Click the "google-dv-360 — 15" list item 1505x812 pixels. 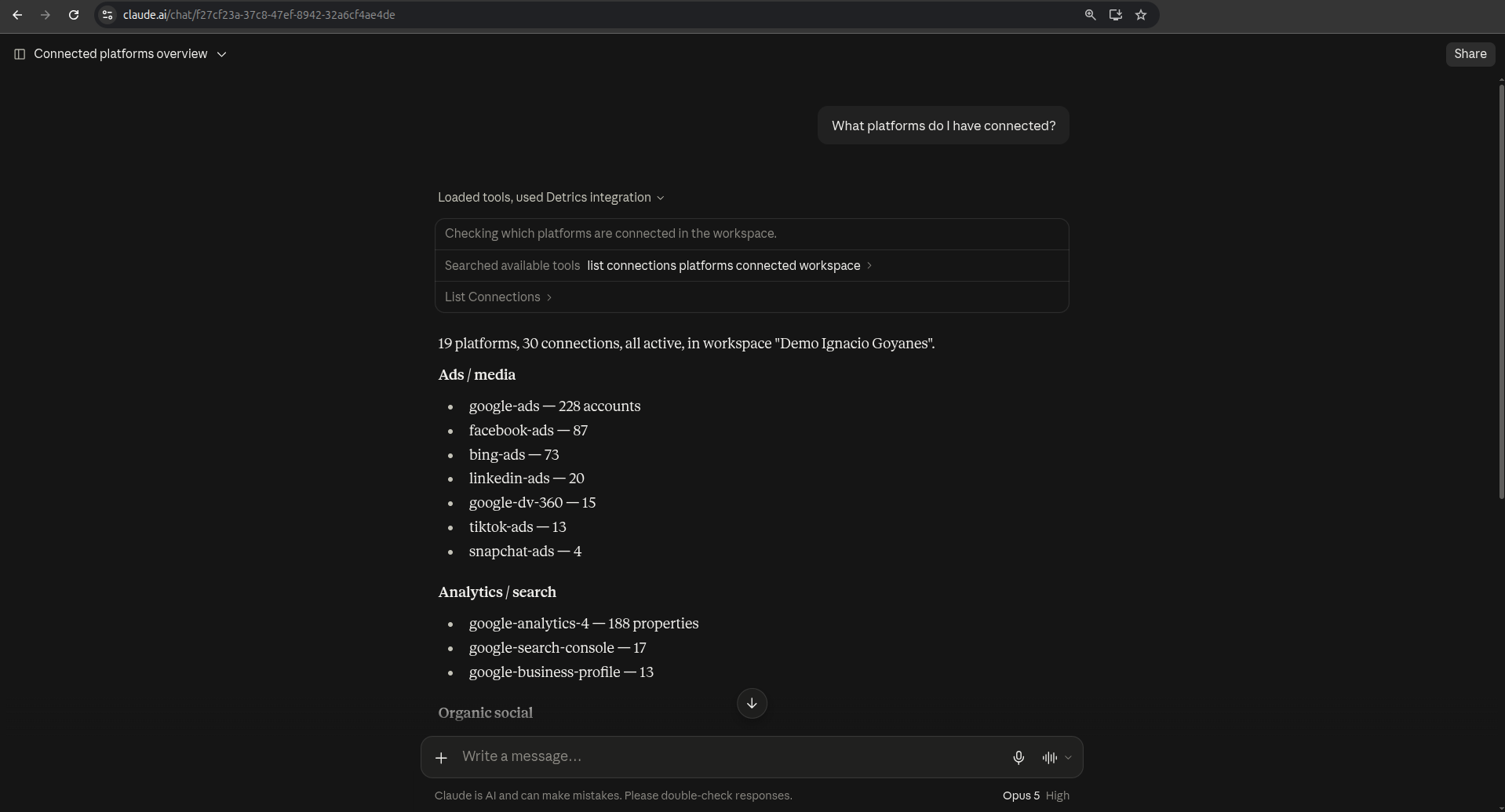(x=532, y=503)
